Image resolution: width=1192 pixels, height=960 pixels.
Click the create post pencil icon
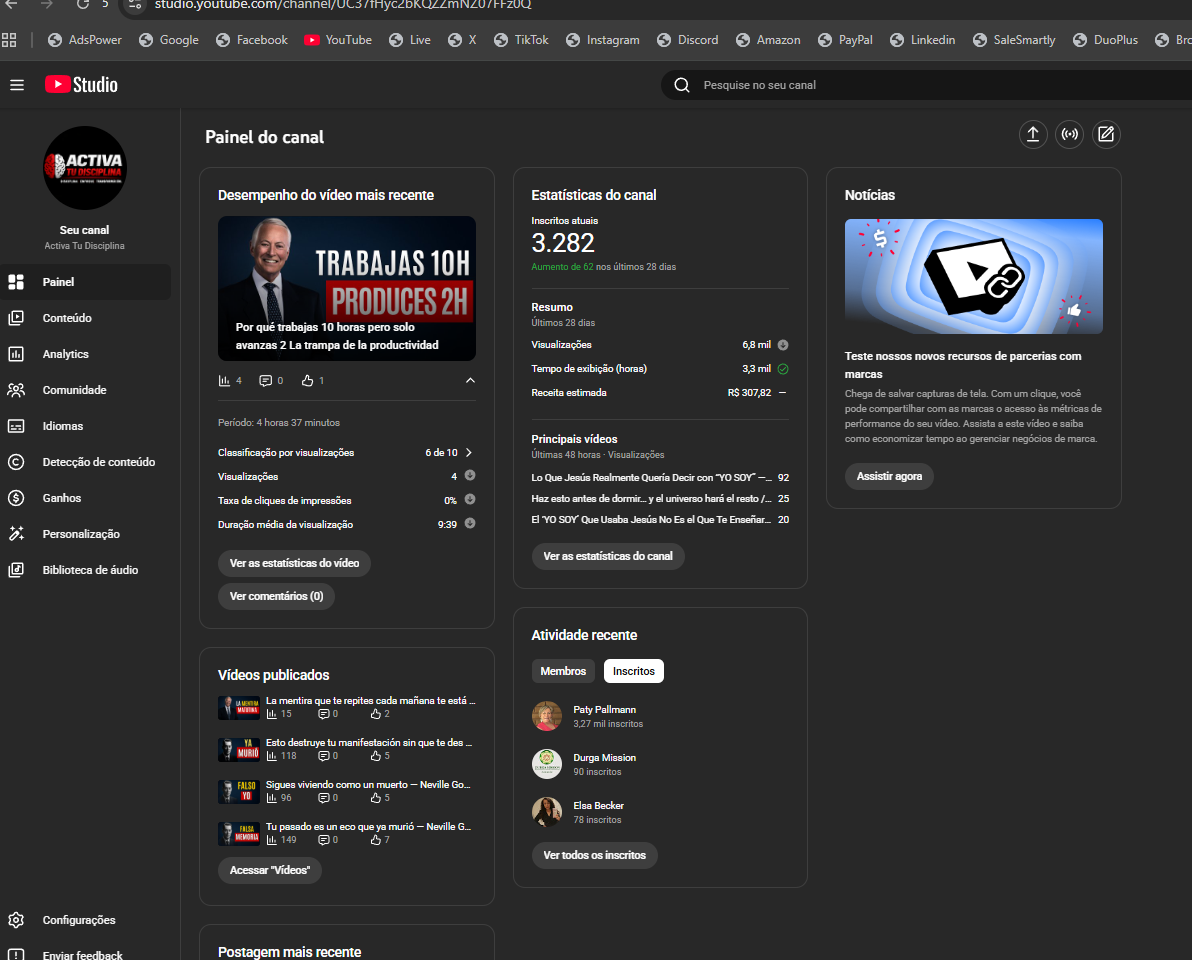[x=1105, y=135]
